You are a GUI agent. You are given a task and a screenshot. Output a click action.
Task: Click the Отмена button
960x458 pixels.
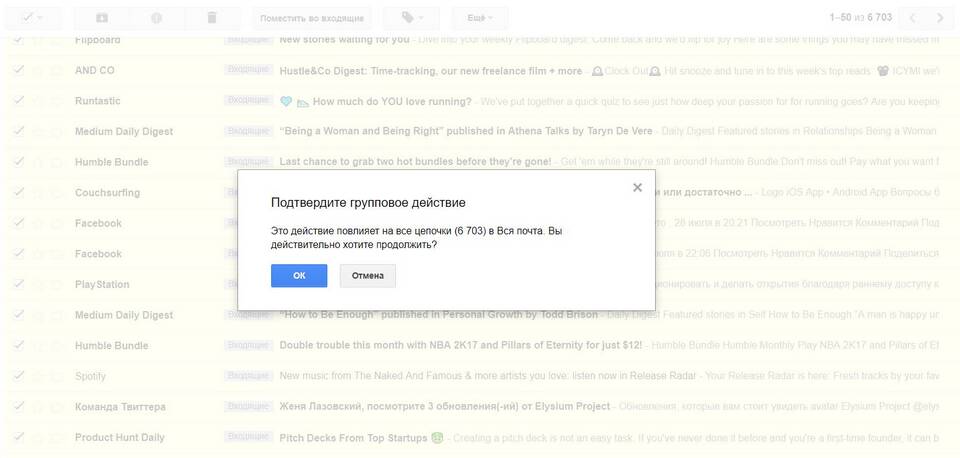coord(368,276)
